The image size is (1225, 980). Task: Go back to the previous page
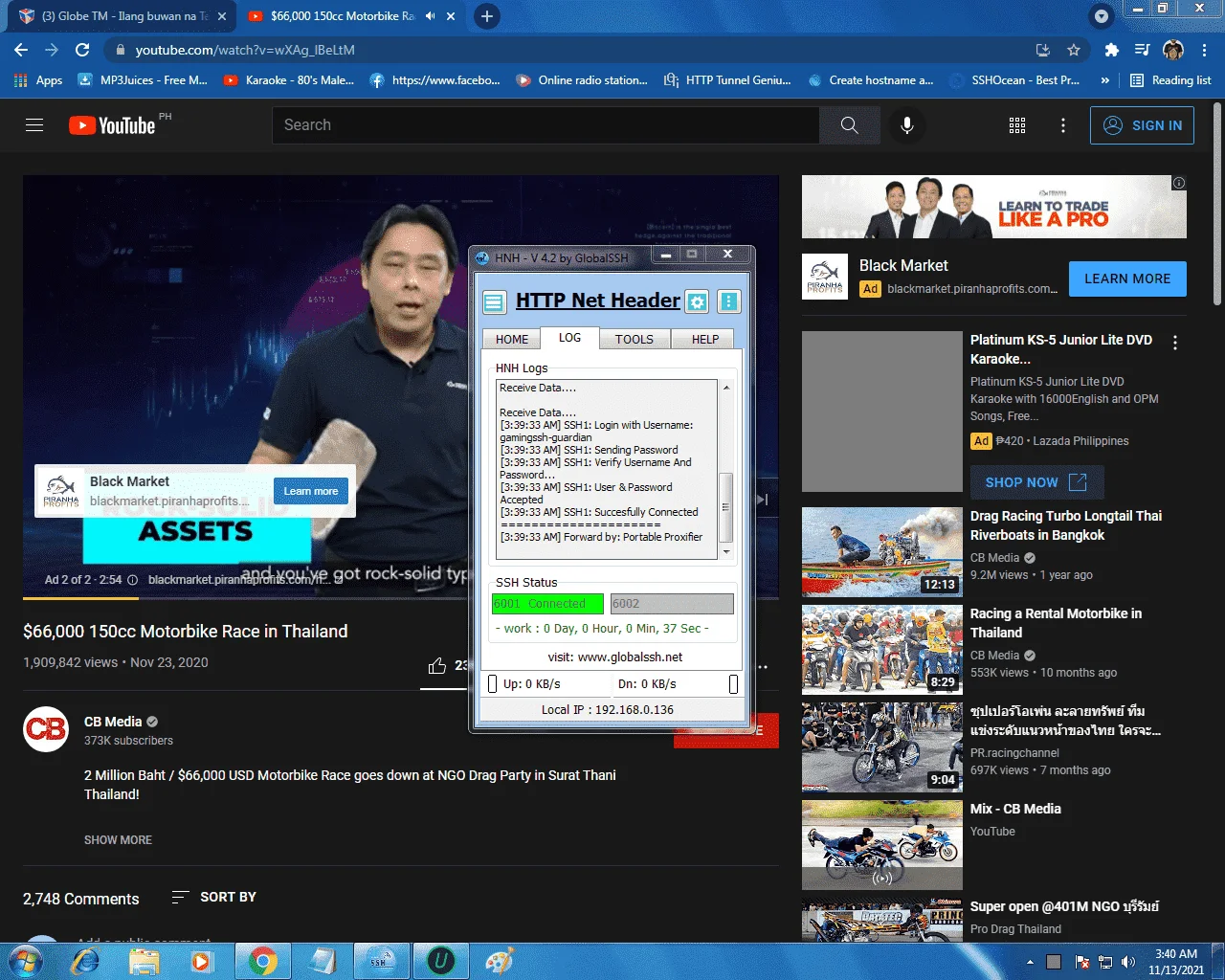point(21,50)
